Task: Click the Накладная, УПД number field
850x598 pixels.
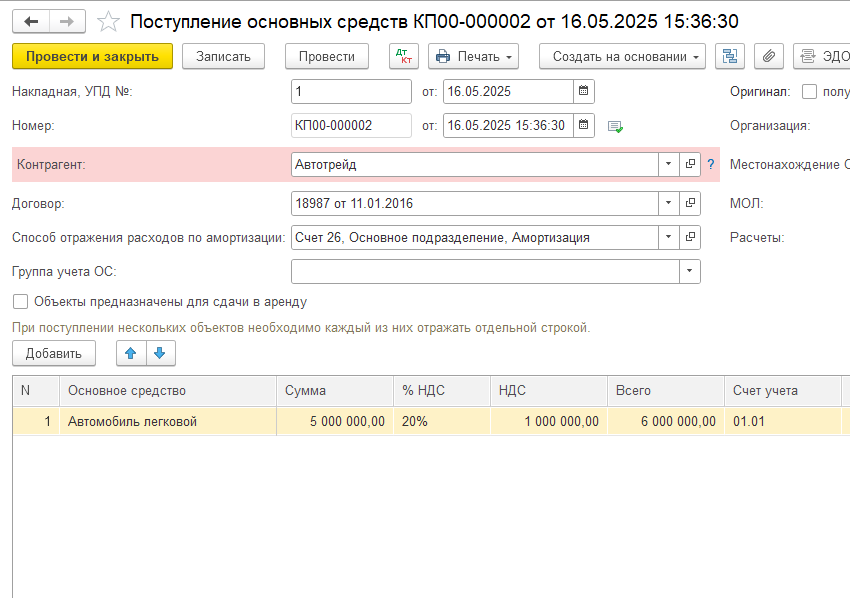Action: pyautogui.click(x=351, y=91)
